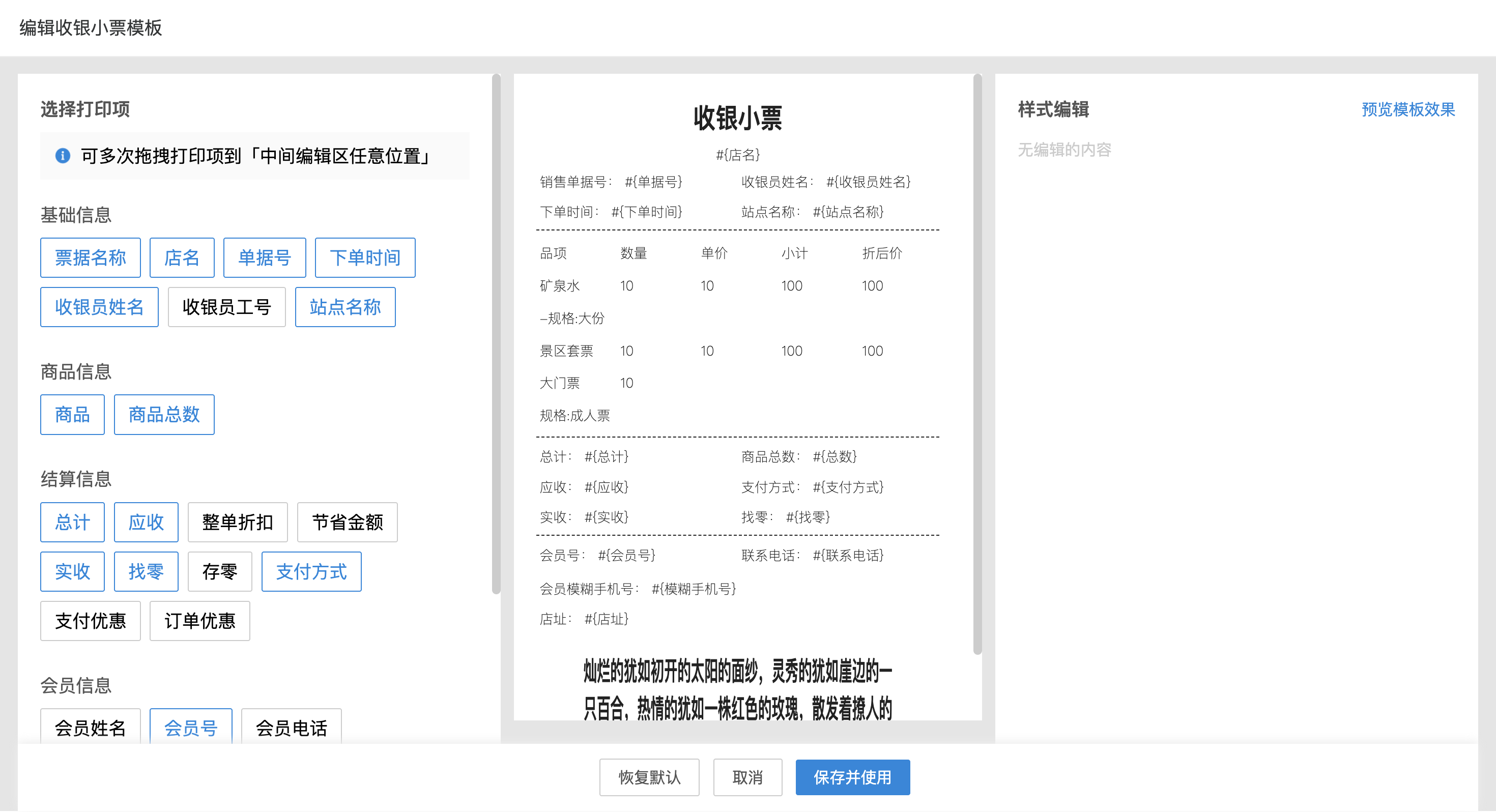Click the 折后价 column header
Image resolution: width=1496 pixels, height=812 pixels.
(x=882, y=253)
